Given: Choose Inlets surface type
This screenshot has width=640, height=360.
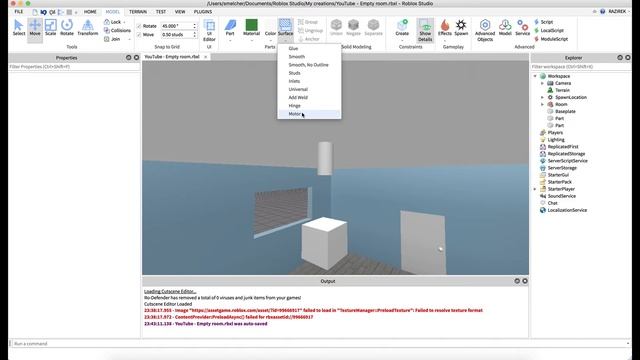Looking at the screenshot, I should coord(309,81).
